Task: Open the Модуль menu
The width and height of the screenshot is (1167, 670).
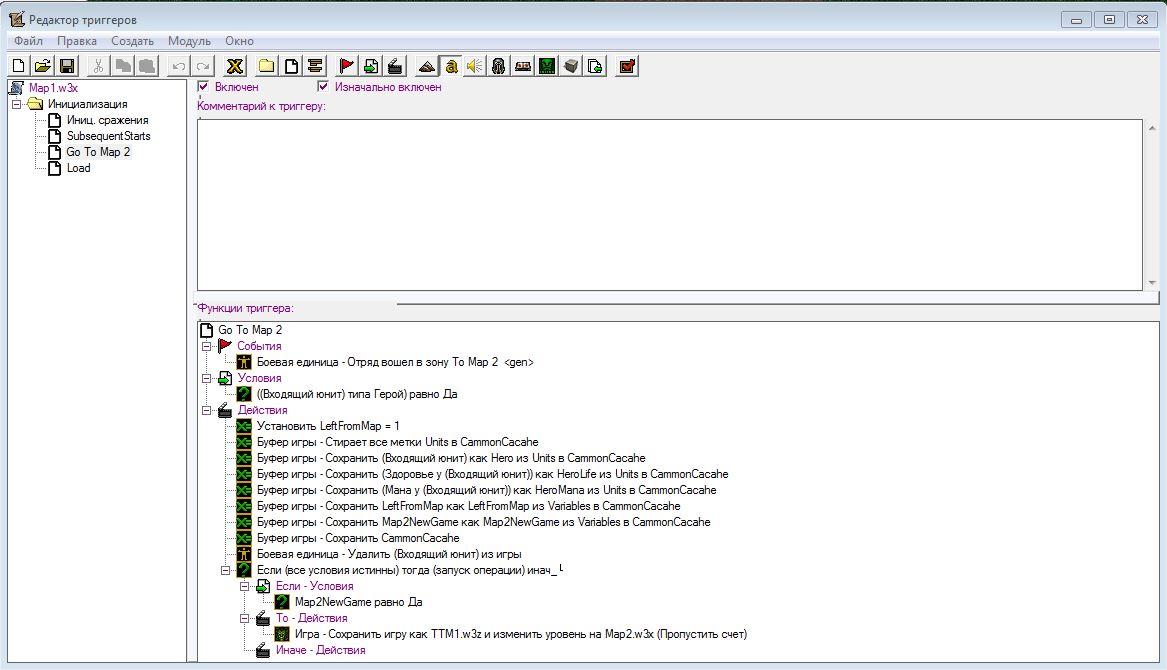Action: 189,41
